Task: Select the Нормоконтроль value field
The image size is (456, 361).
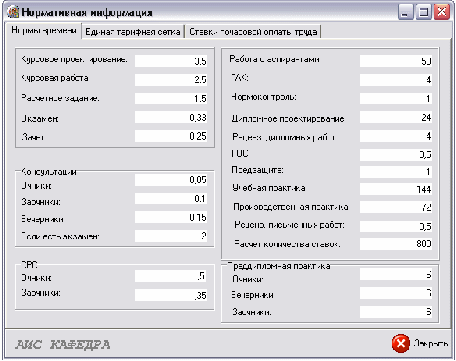Action: tap(396, 98)
